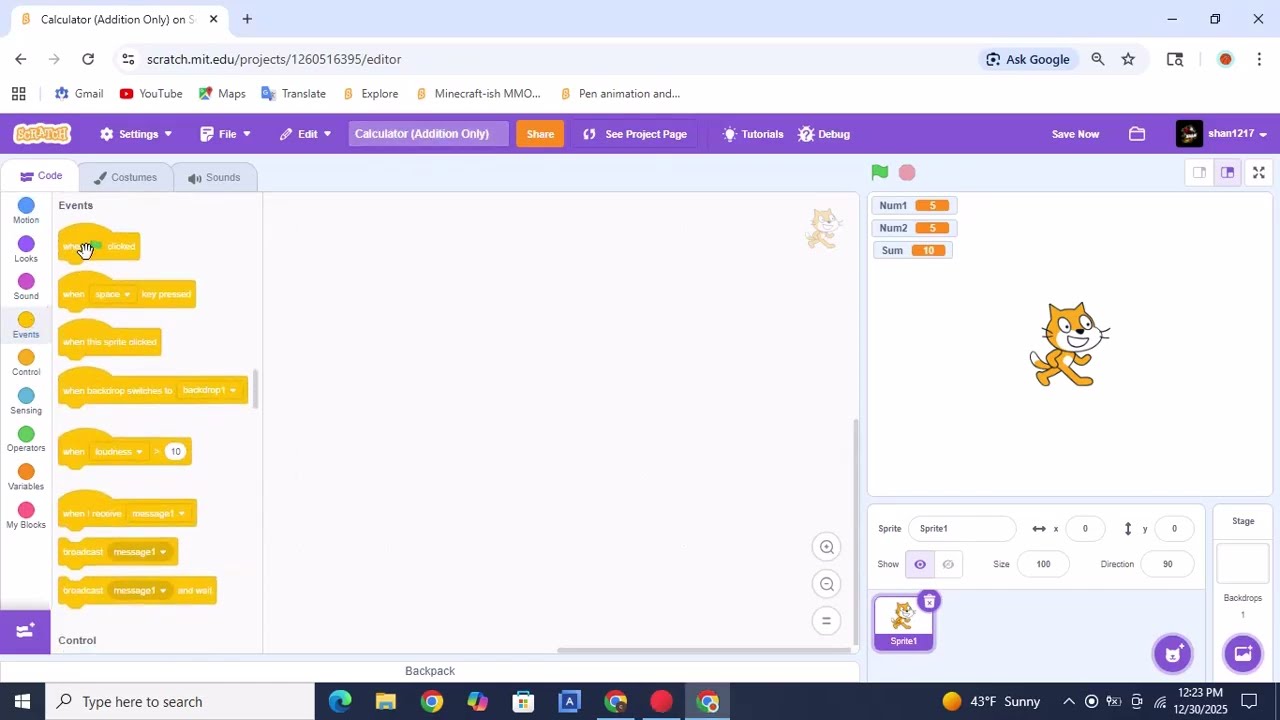
Task: Click the red stop button
Action: (907, 173)
